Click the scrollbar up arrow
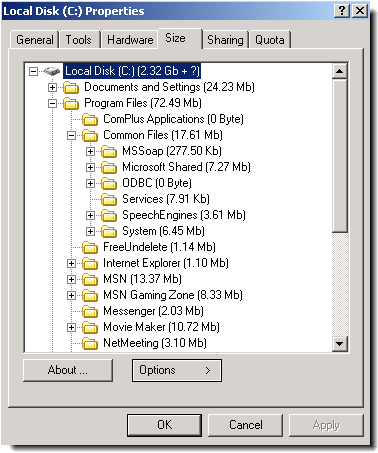 click(340, 71)
